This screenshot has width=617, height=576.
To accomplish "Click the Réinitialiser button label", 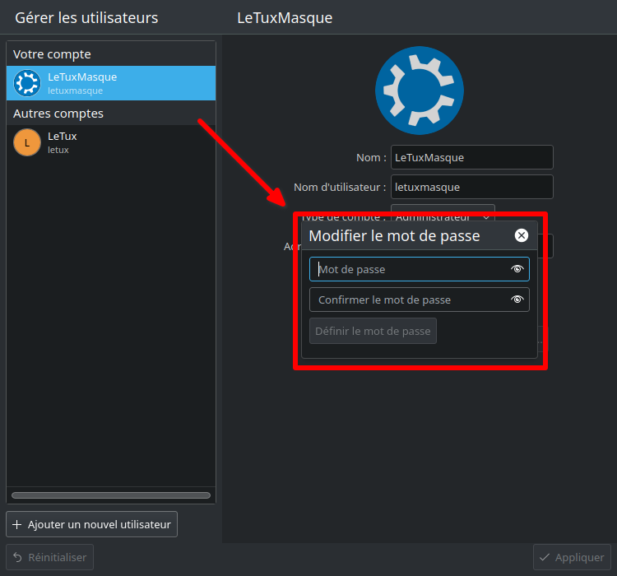I will [x=57, y=558].
